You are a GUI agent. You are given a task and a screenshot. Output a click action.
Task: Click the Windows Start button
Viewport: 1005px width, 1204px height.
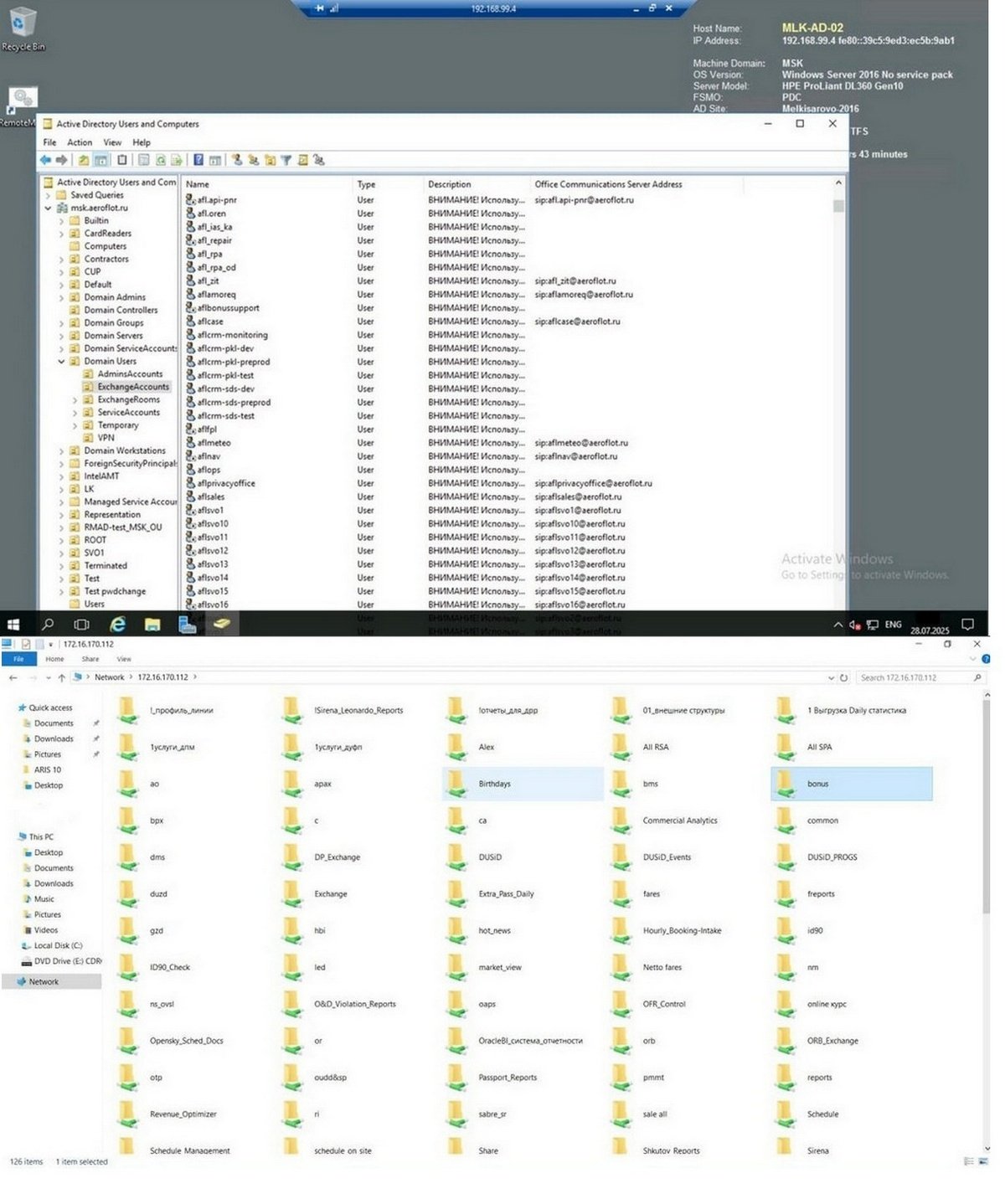tap(13, 625)
